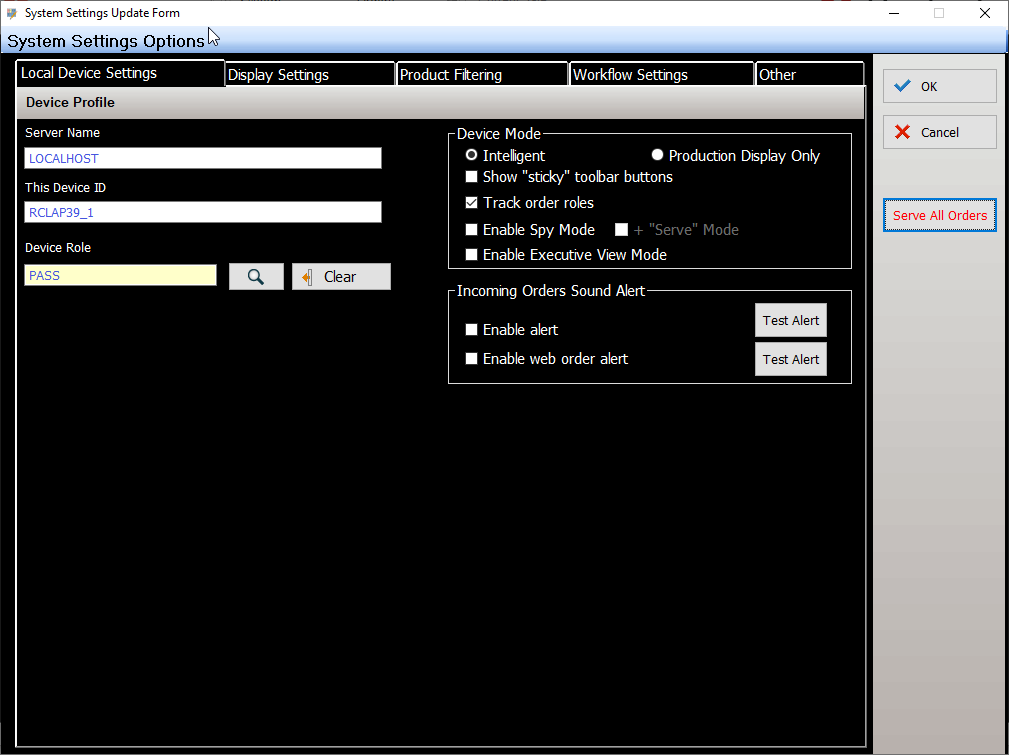Open the Product Filtering tab
The height and width of the screenshot is (755, 1009).
point(483,74)
